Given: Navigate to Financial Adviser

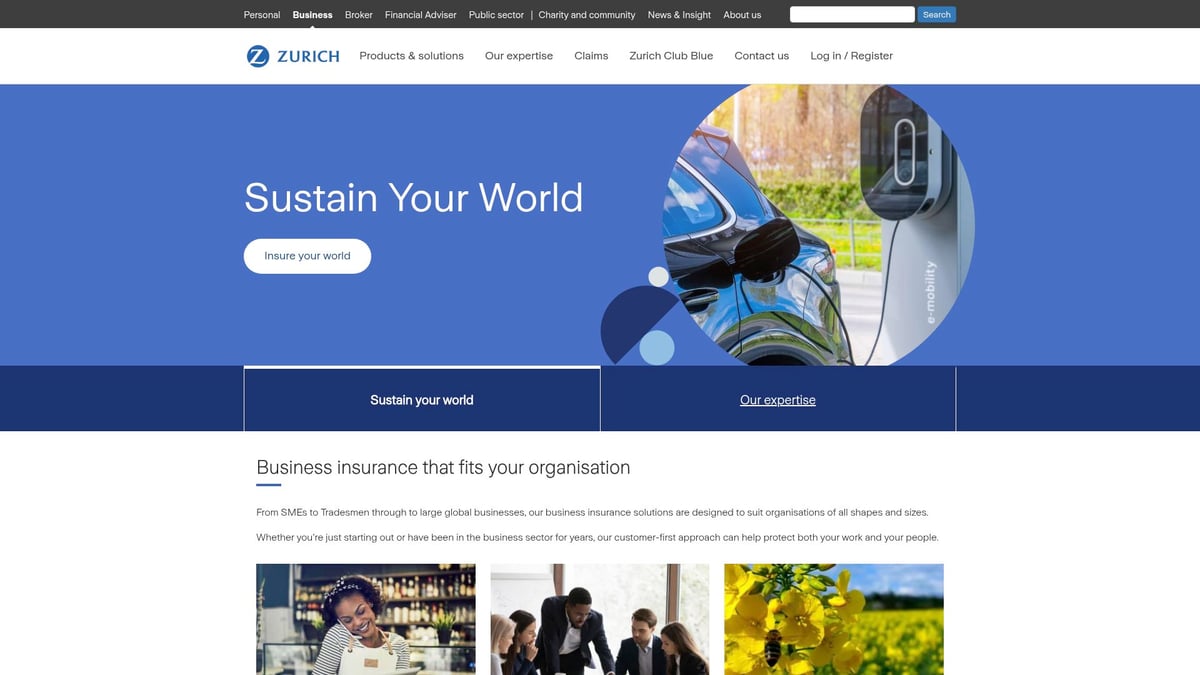Looking at the screenshot, I should coord(420,14).
